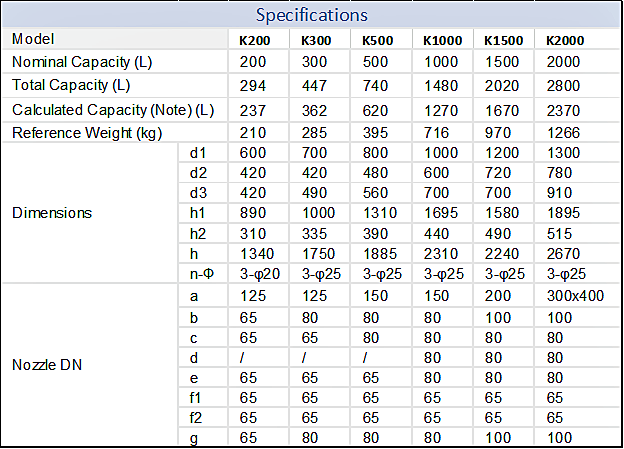Select the Dimensions group label
The height and width of the screenshot is (449, 624).
(x=52, y=213)
